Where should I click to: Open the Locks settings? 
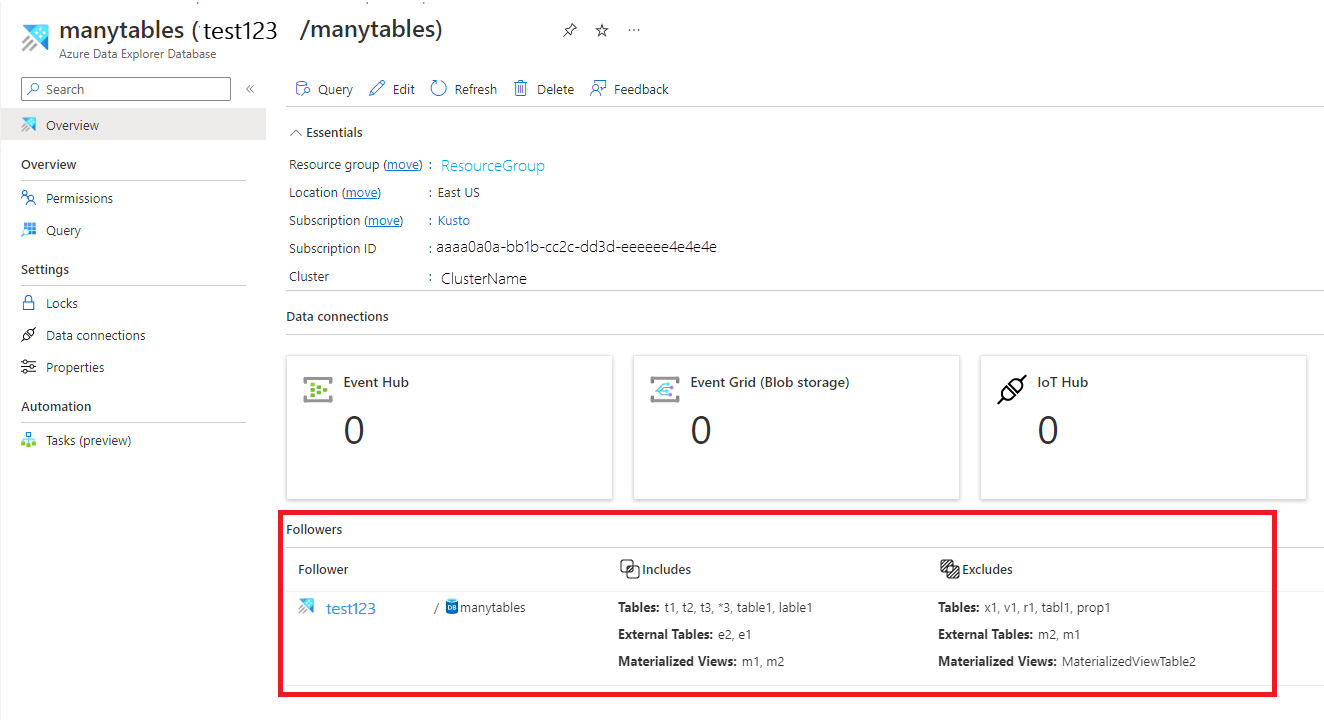click(x=62, y=302)
